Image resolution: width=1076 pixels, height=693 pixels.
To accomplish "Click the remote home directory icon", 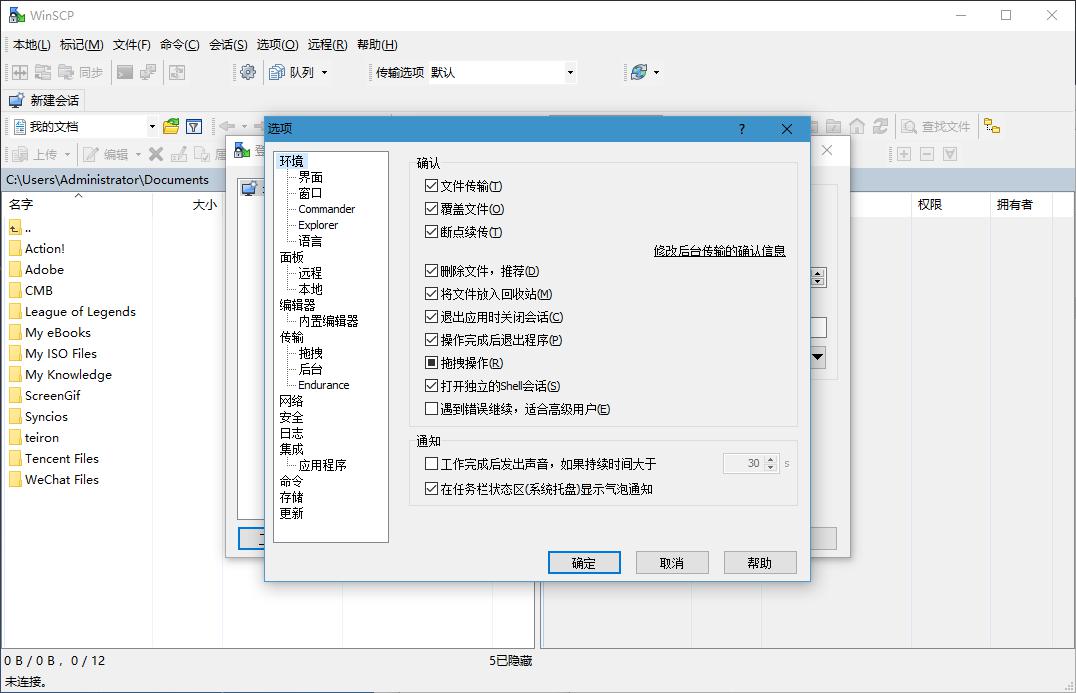I will coord(857,126).
